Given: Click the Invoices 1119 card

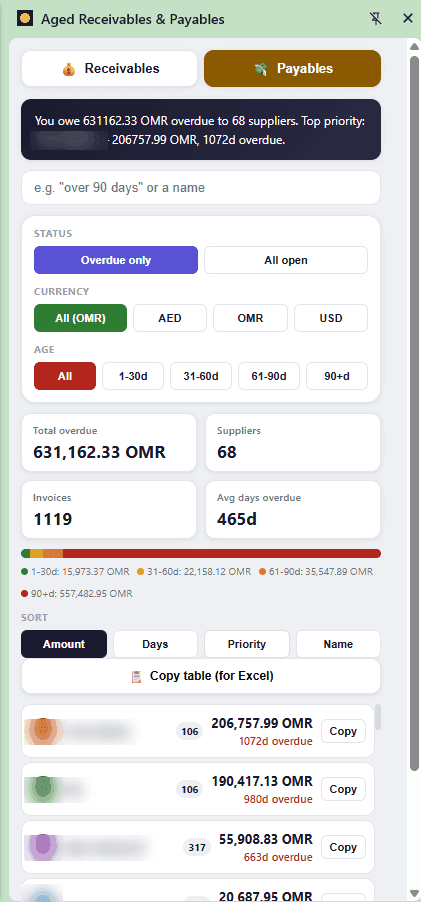Looking at the screenshot, I should (x=109, y=510).
